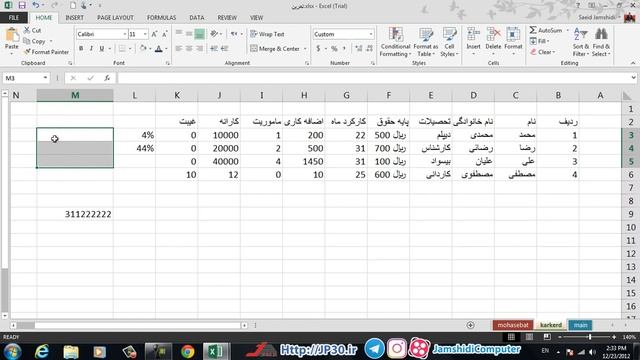Toggle Bold formatting

[81, 49]
